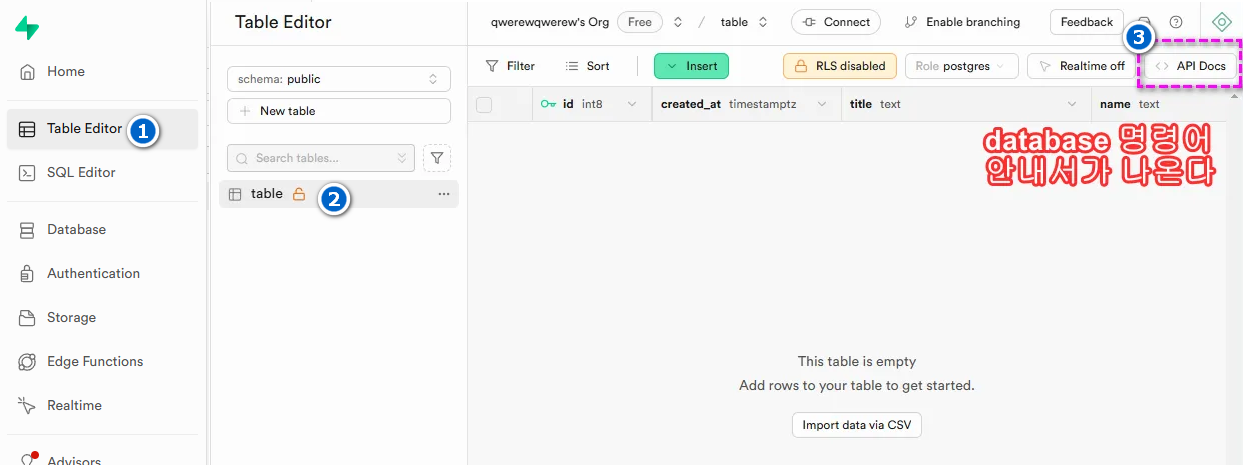1243x465 pixels.
Task: Expand the id column header menu
Action: pos(632,104)
